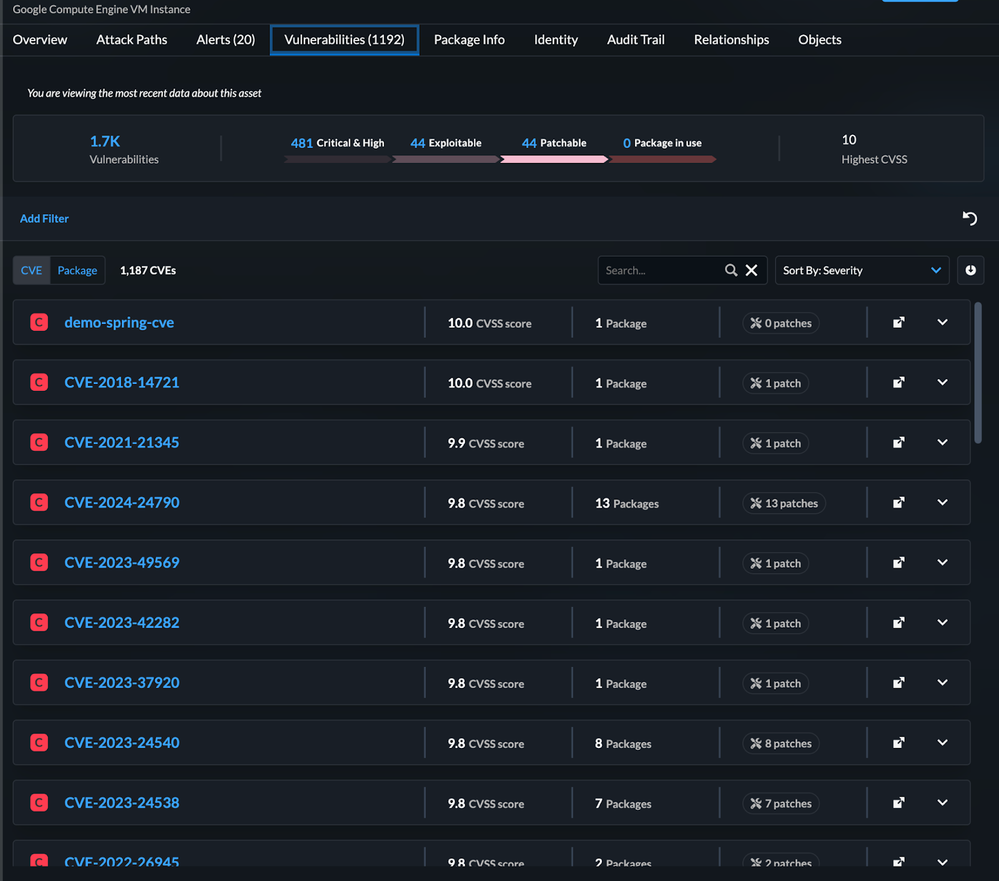Image resolution: width=999 pixels, height=881 pixels.
Task: Switch to the Attack Paths tab
Action: tap(132, 40)
